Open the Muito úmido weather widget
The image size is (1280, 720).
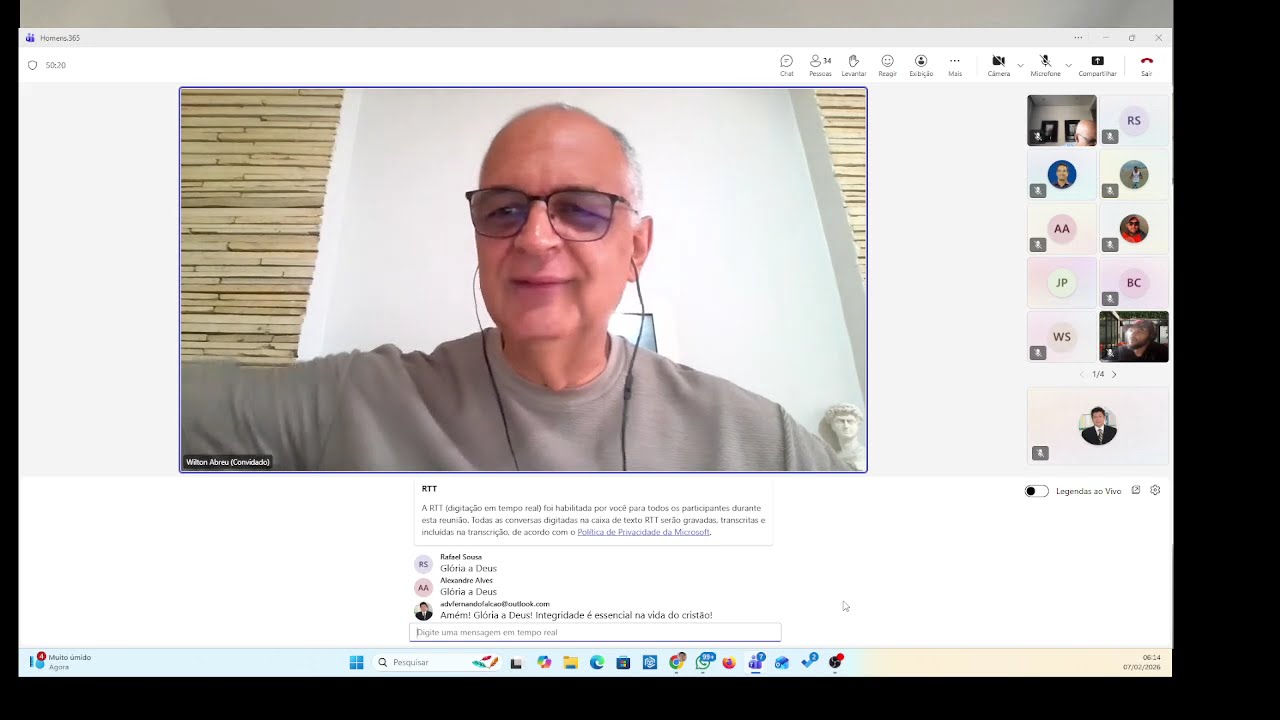(x=62, y=662)
